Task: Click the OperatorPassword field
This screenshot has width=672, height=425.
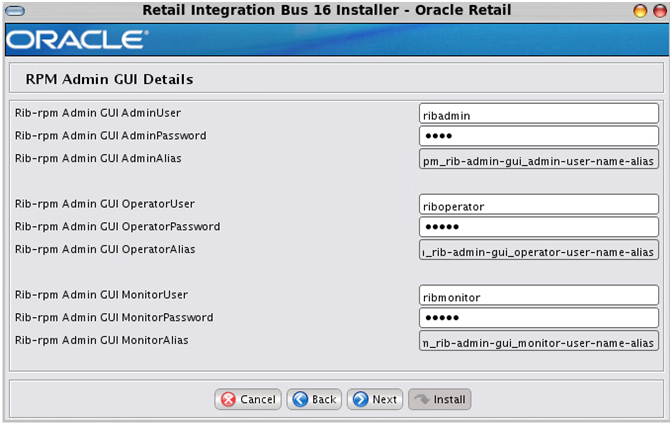Action: [539, 227]
